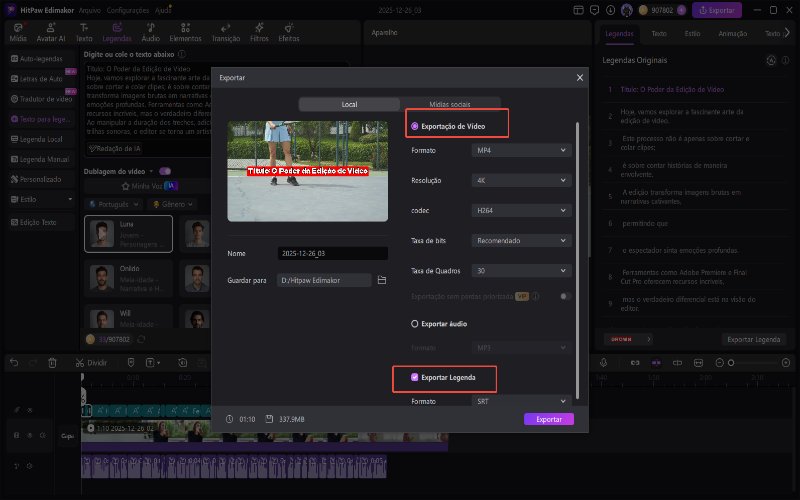Click the fit timeline to window icon
This screenshot has width=800, height=500.
pyautogui.click(x=698, y=363)
